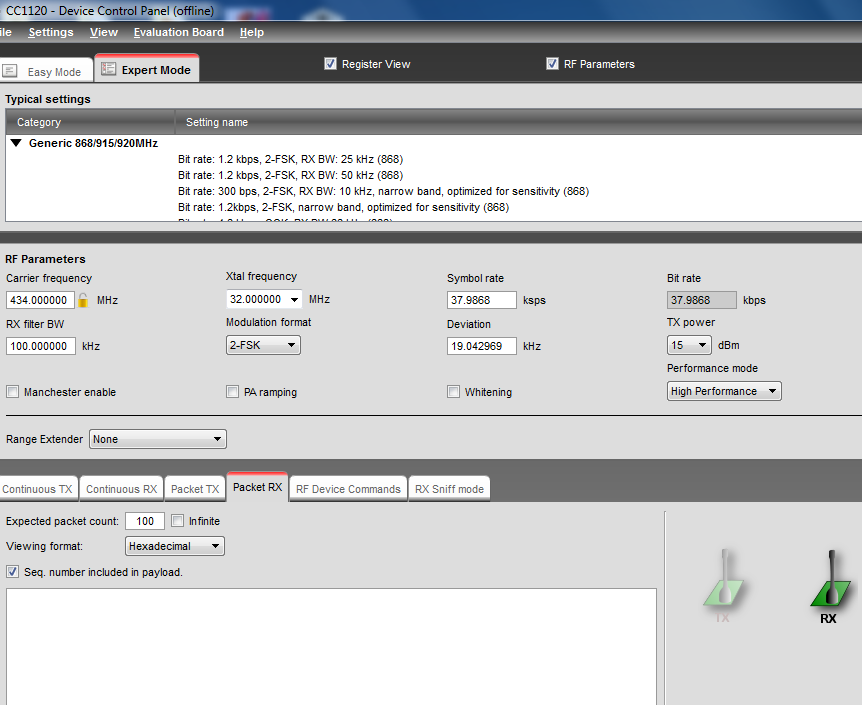
Task: Click the carrier frequency lock icon
Action: [83, 300]
